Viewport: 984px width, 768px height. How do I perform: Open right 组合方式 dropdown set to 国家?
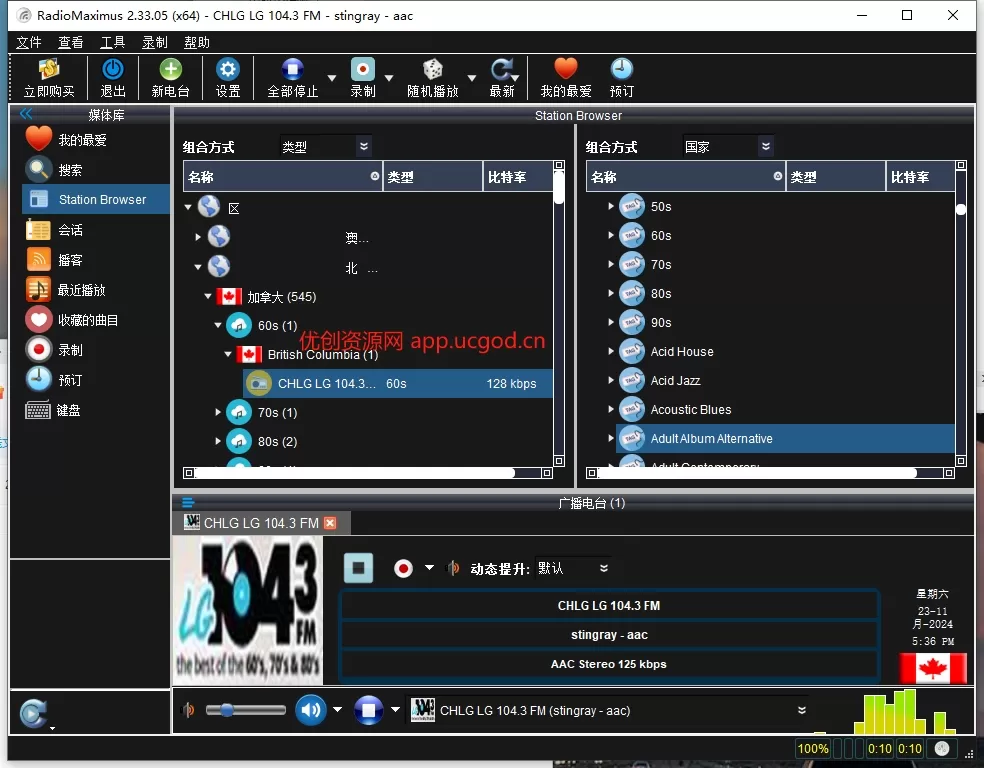pyautogui.click(x=729, y=146)
